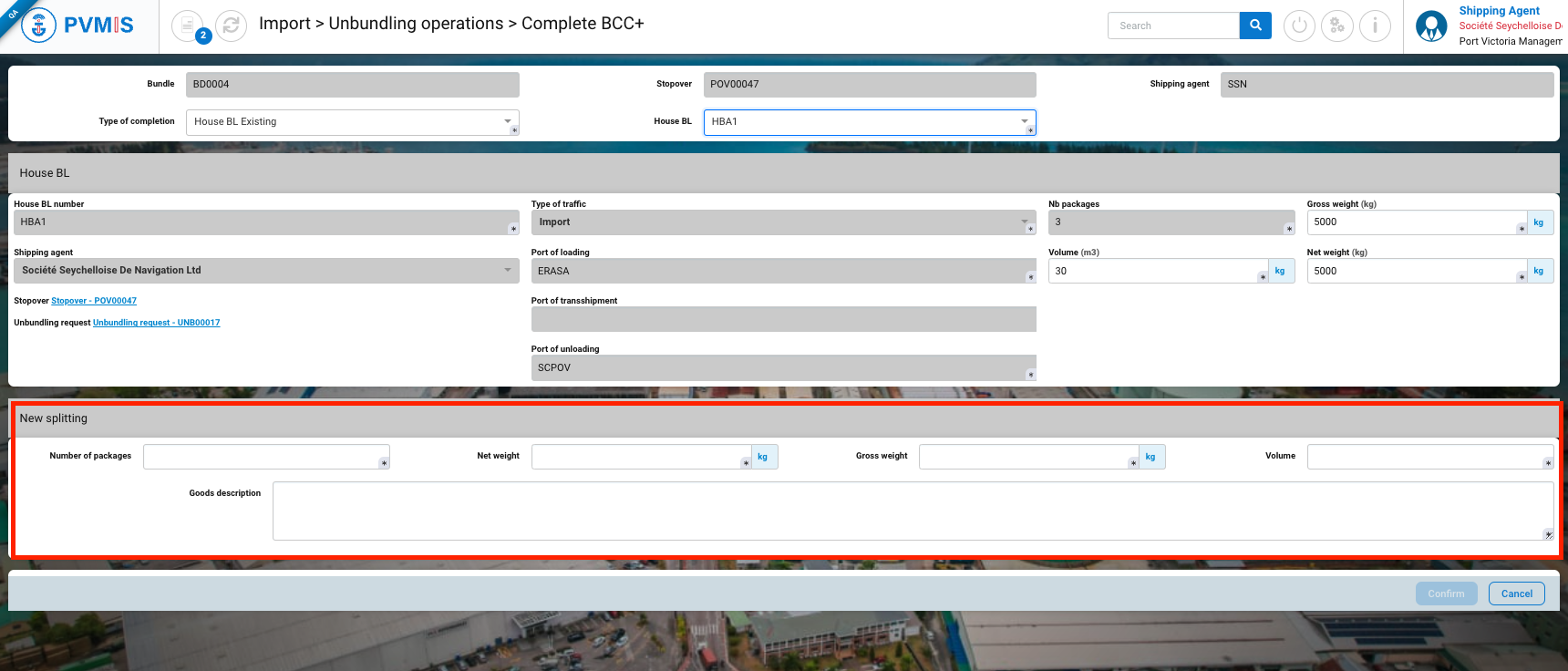Expand the Type of completion dropdown
1568x671 pixels.
[x=352, y=122]
